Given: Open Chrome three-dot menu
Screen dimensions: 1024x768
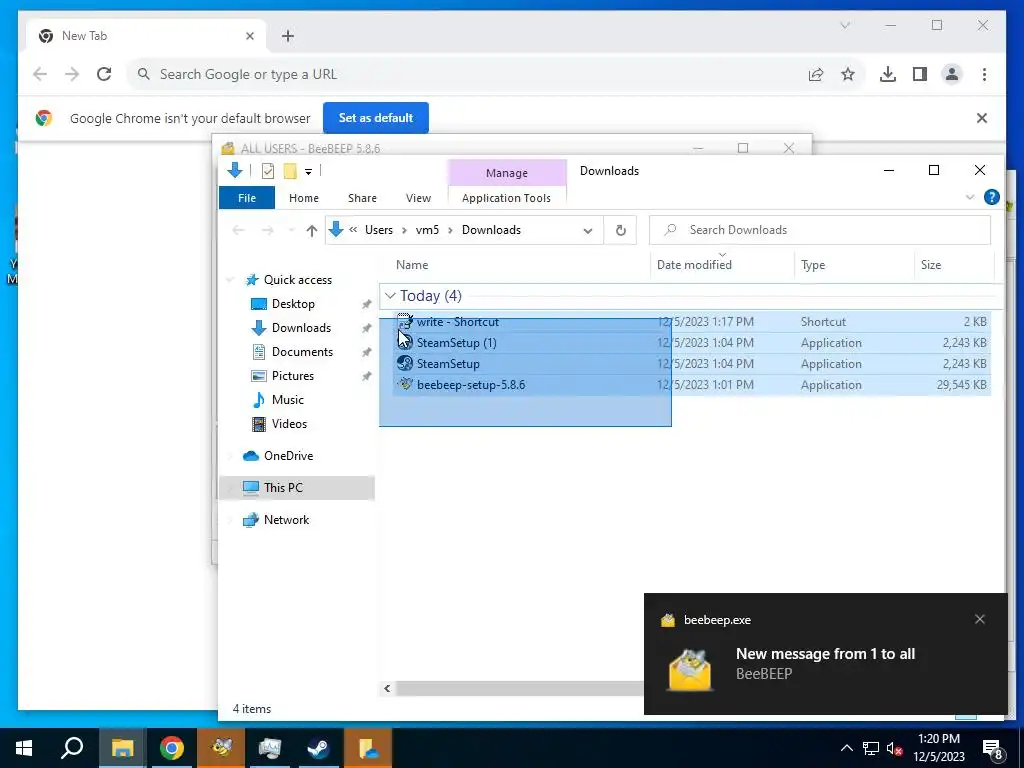Looking at the screenshot, I should pos(984,74).
